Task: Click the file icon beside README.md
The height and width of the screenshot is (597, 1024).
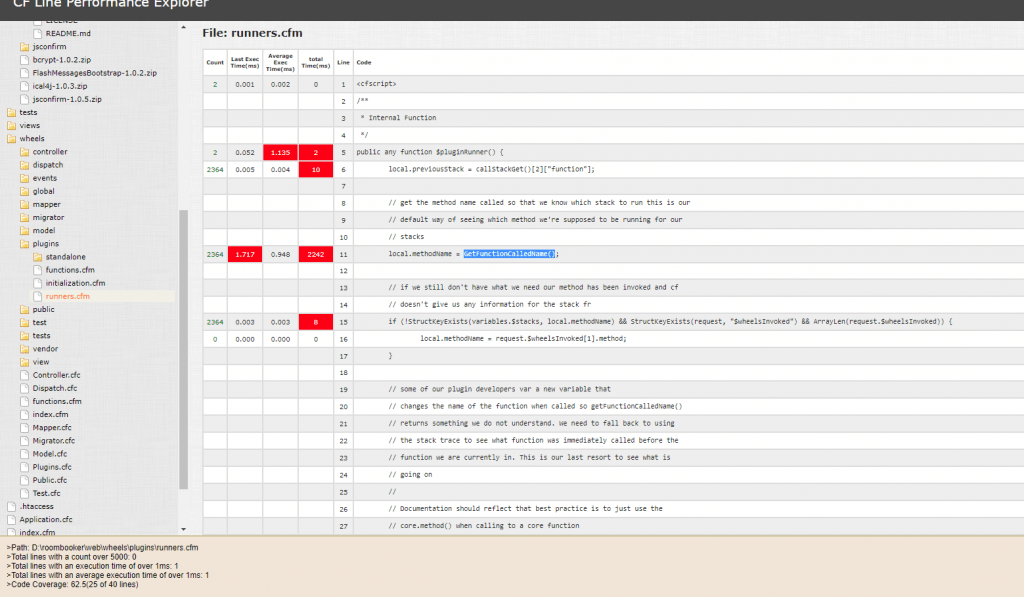Action: (37, 33)
